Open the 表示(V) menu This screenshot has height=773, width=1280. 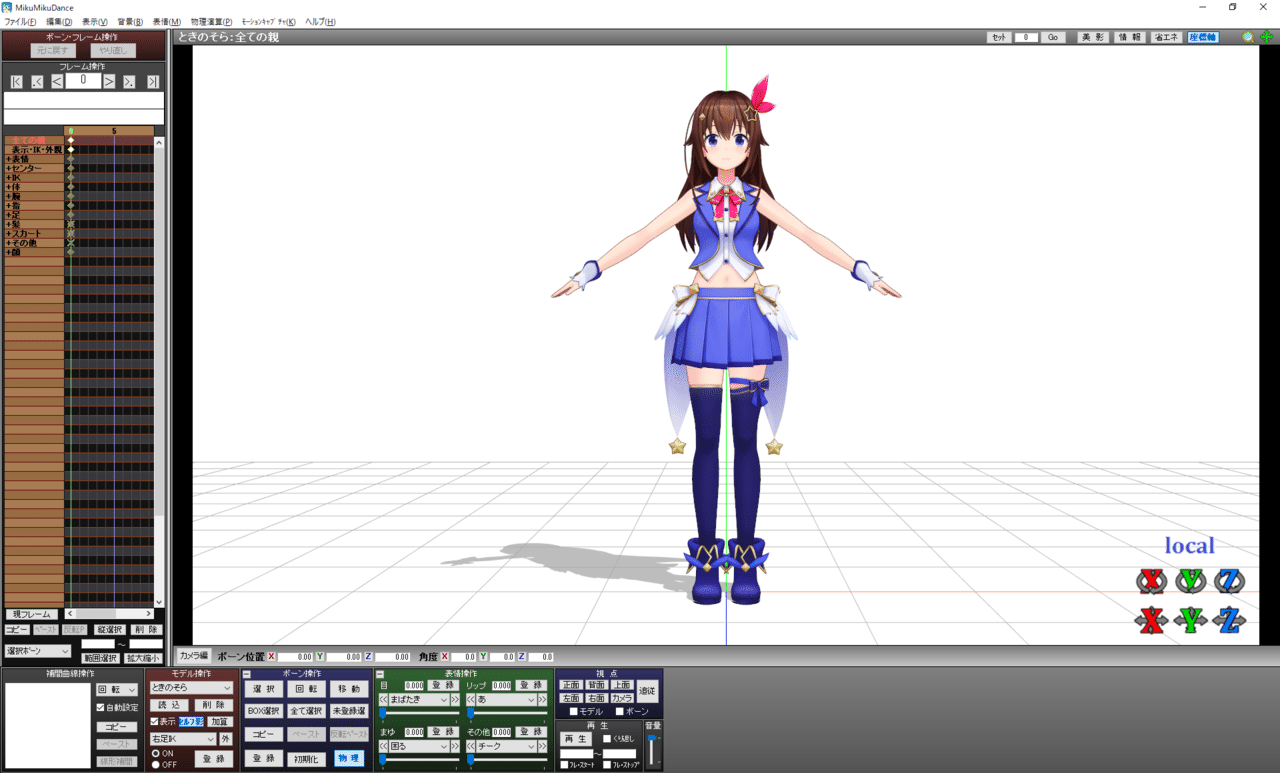pyautogui.click(x=95, y=21)
